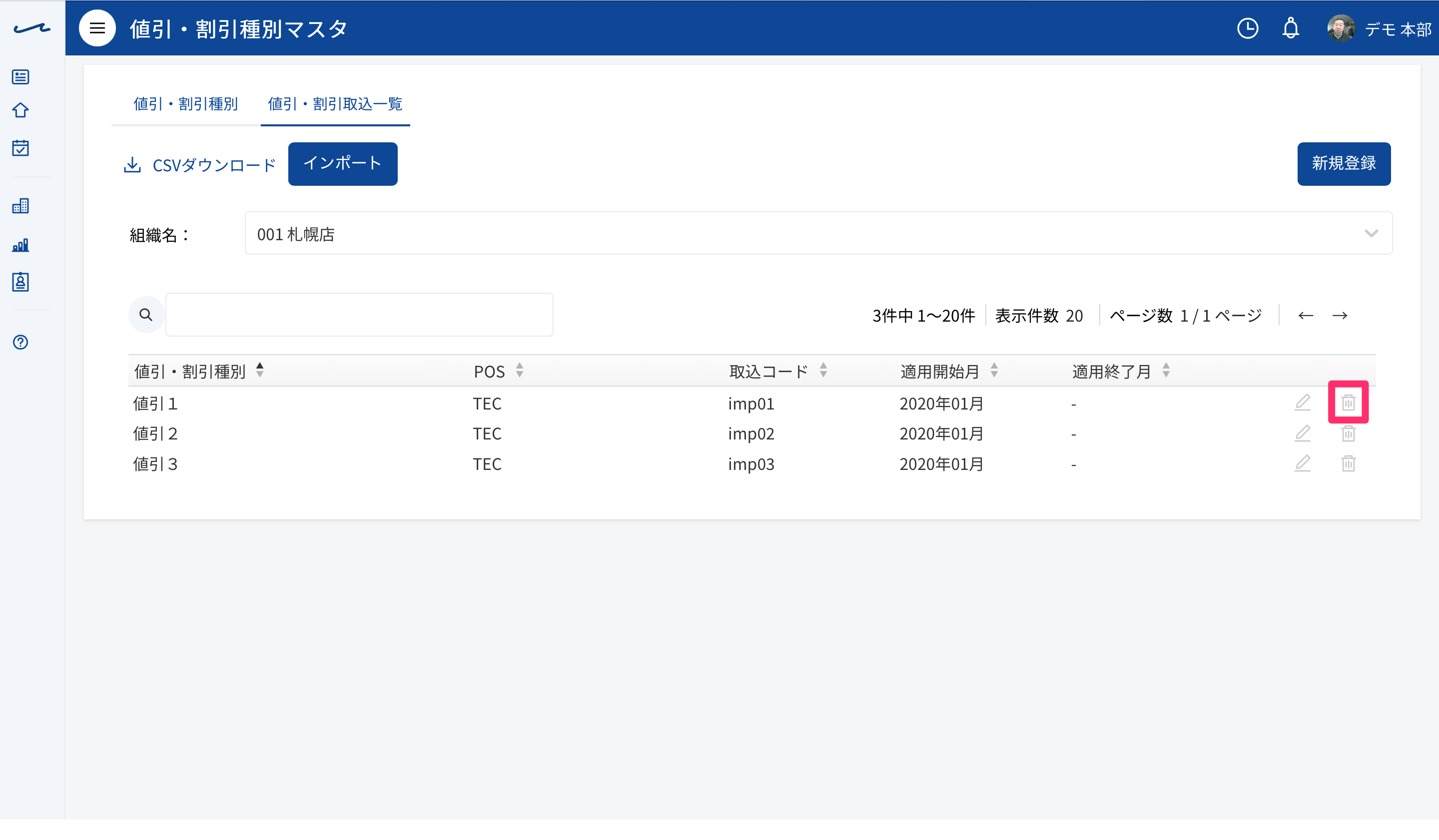The image size is (1439, 840).
Task: Click TEC in the 値引２ row
Action: pos(487,433)
